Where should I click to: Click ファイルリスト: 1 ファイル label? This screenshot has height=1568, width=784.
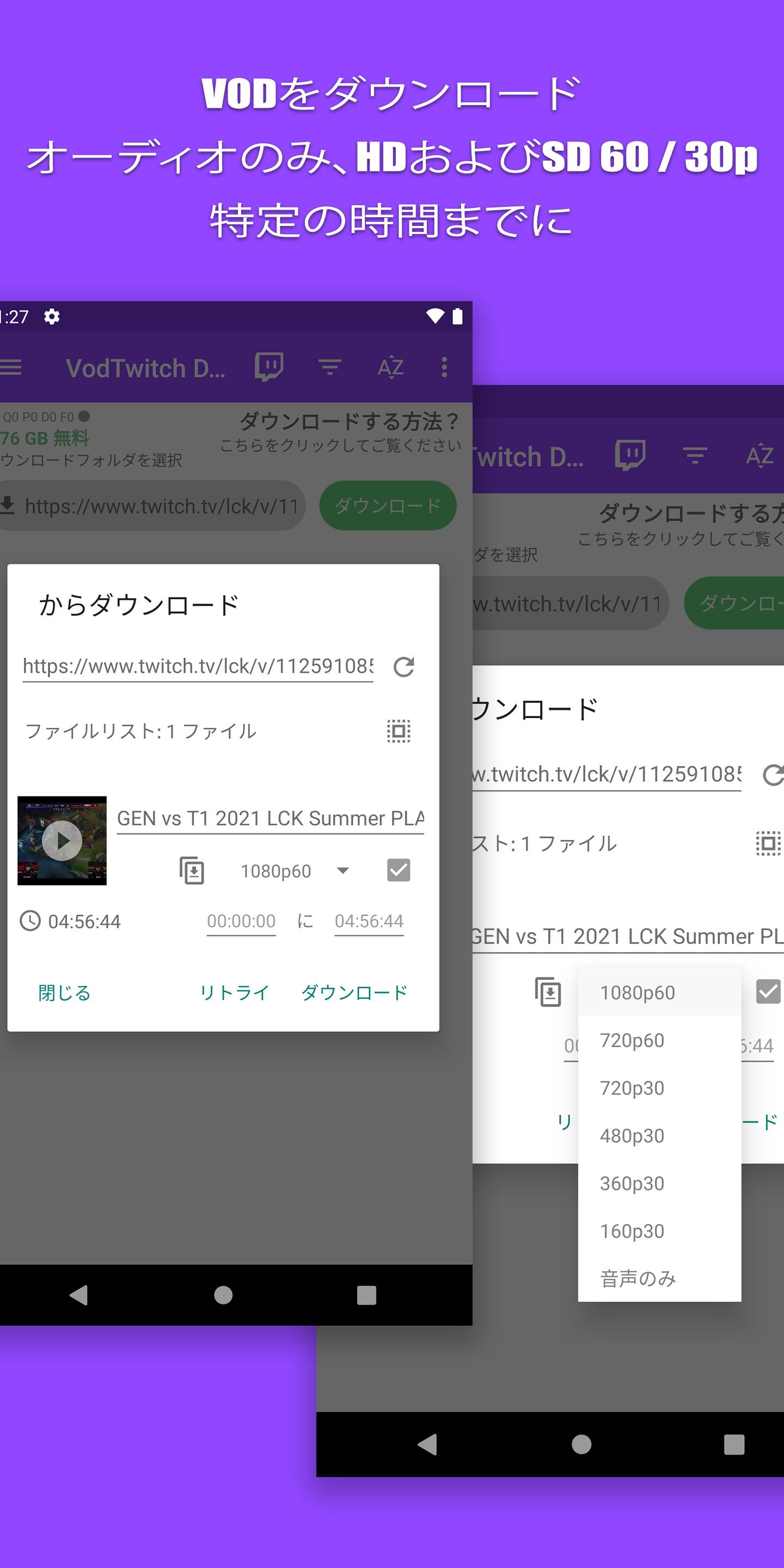[140, 731]
